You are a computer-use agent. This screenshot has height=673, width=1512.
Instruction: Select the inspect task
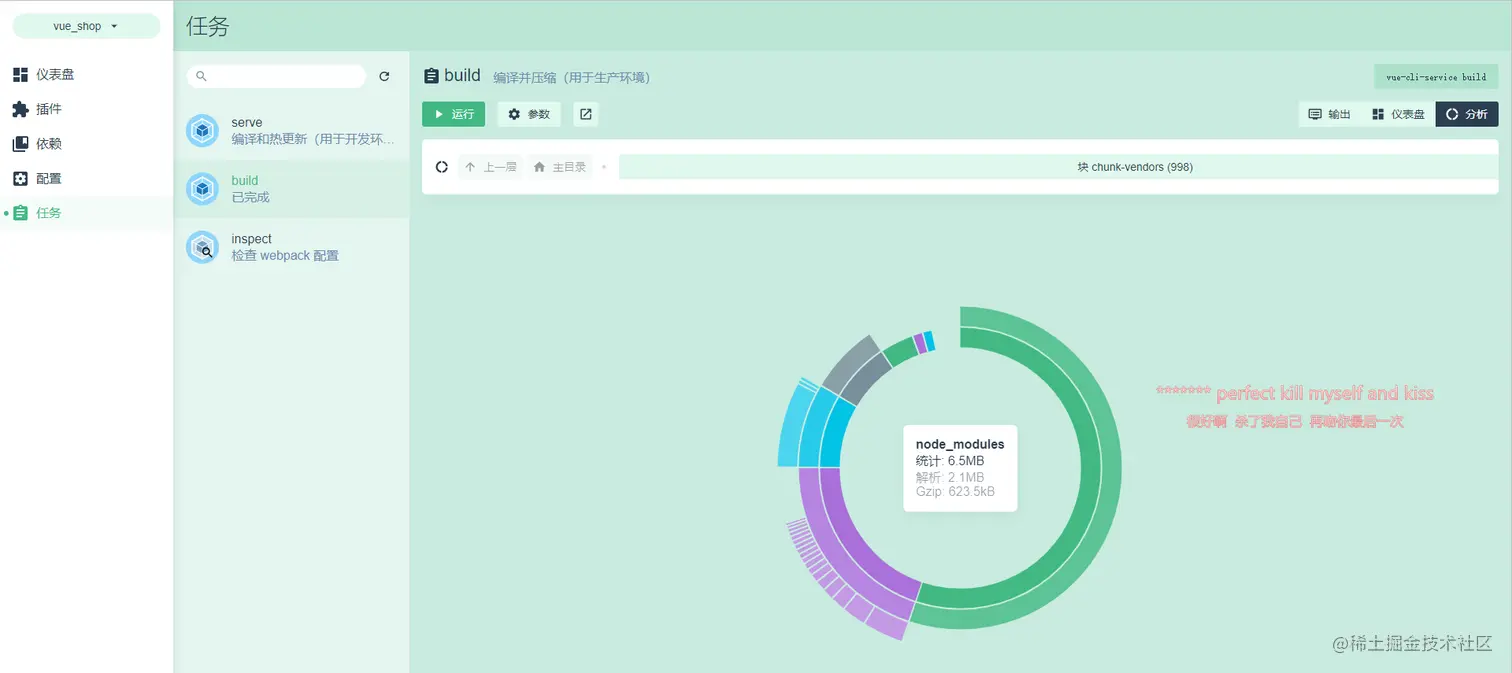[291, 247]
